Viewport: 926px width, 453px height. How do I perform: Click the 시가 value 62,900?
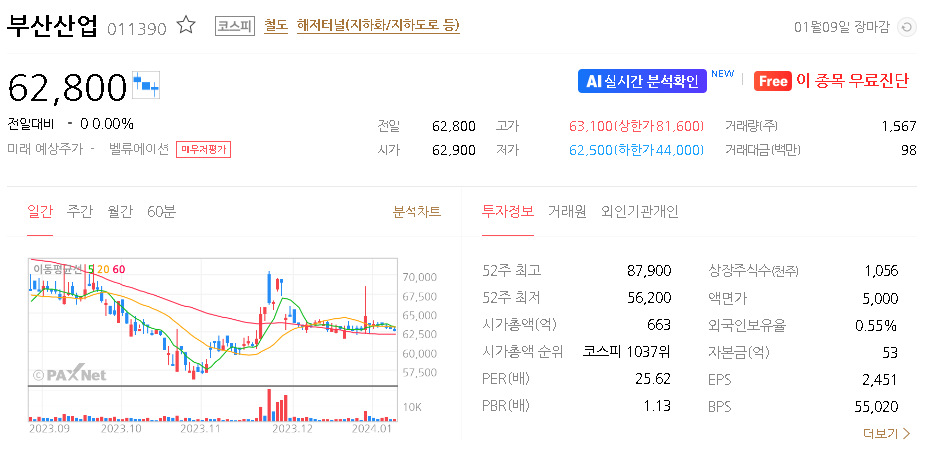pyautogui.click(x=454, y=150)
